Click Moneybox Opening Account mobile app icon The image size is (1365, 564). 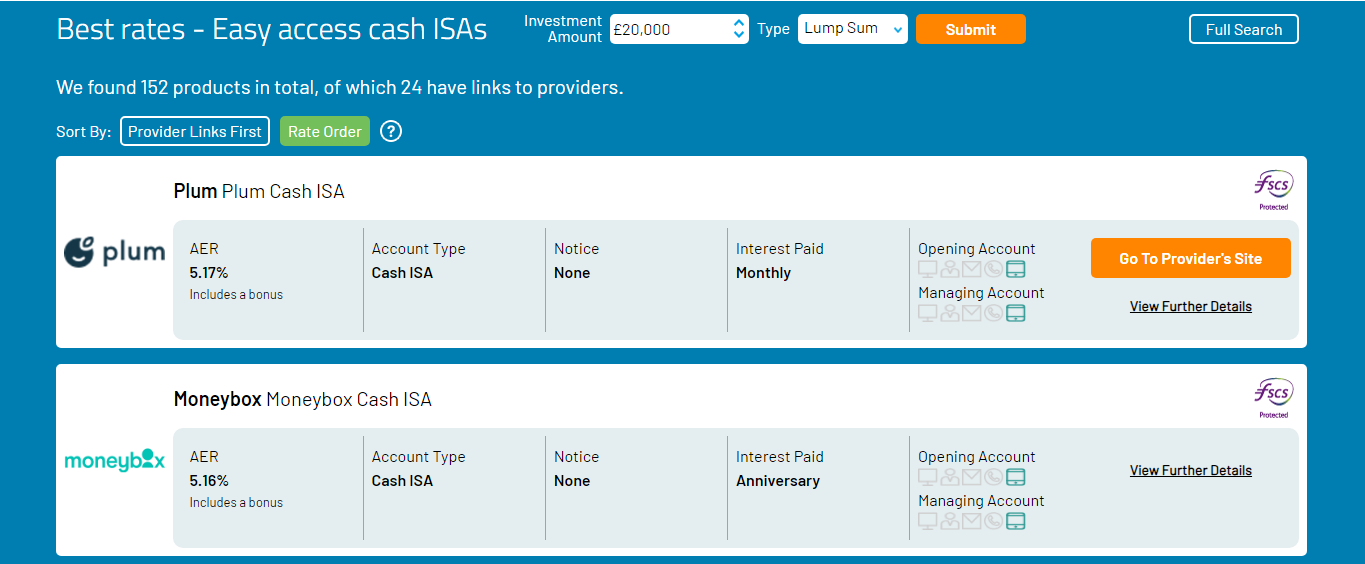1016,477
